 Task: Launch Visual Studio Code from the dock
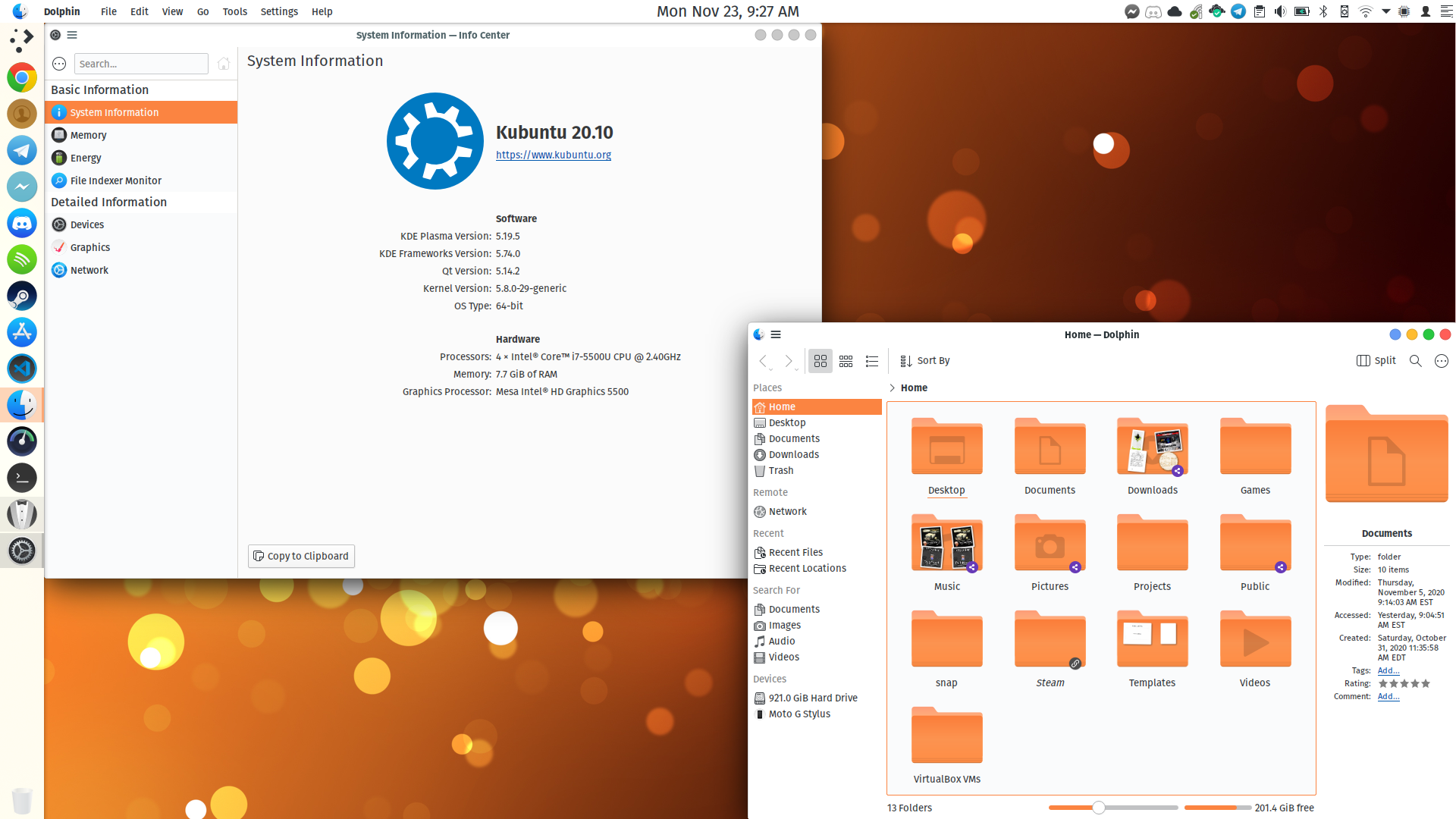tap(22, 369)
